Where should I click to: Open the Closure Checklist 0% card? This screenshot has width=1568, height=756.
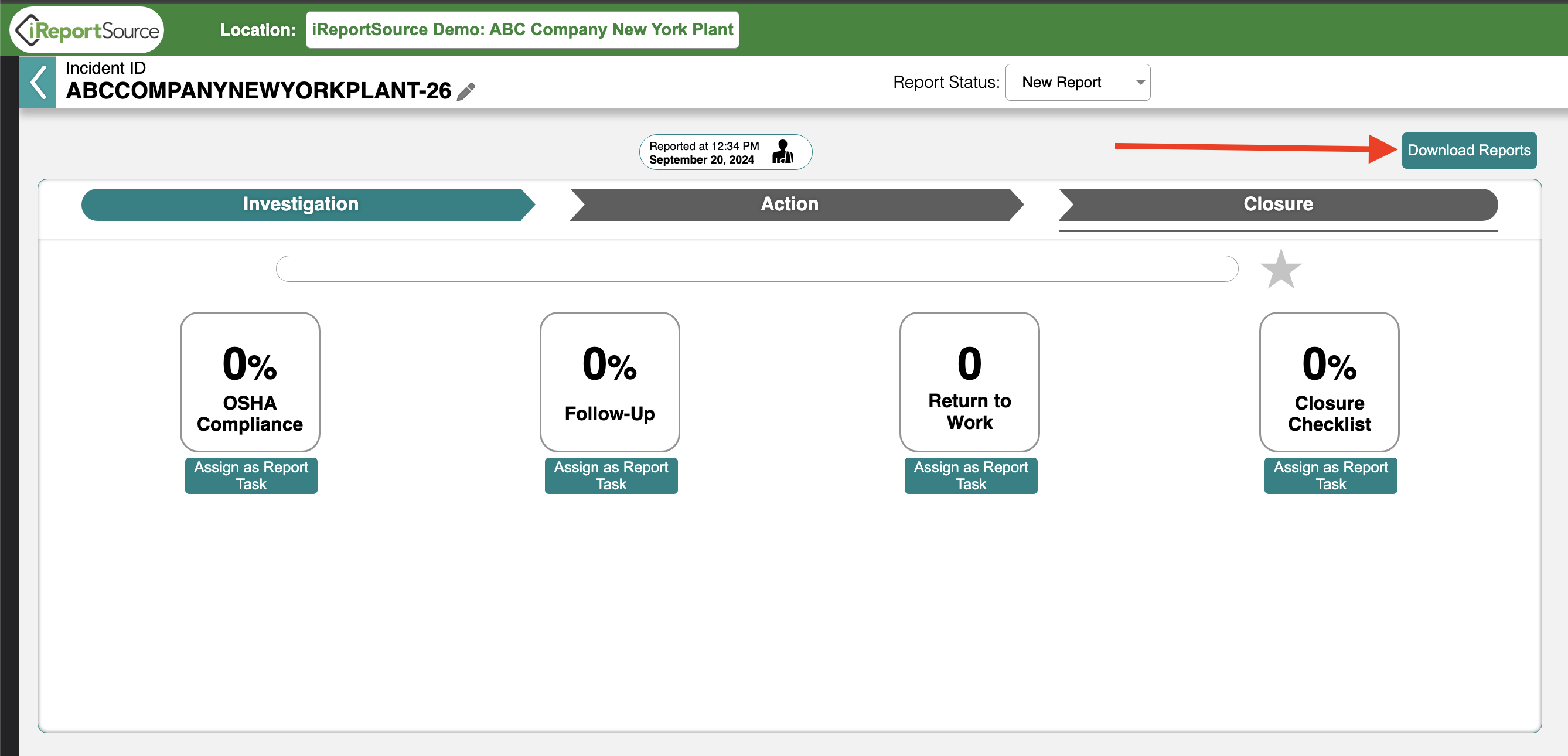pos(1330,382)
